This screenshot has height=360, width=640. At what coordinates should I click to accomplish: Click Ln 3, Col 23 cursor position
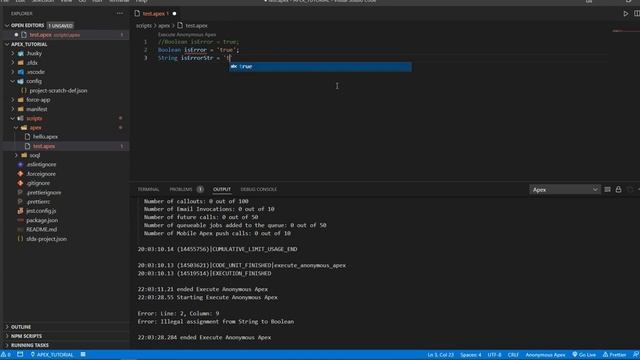click(440, 355)
